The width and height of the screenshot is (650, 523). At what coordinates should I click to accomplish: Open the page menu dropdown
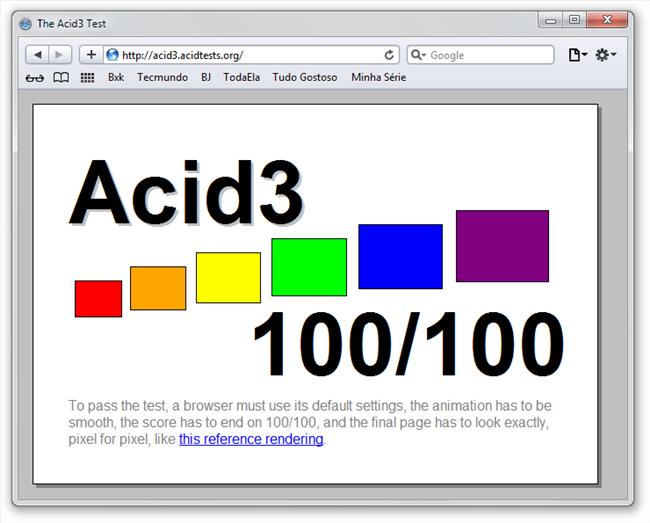tap(577, 55)
